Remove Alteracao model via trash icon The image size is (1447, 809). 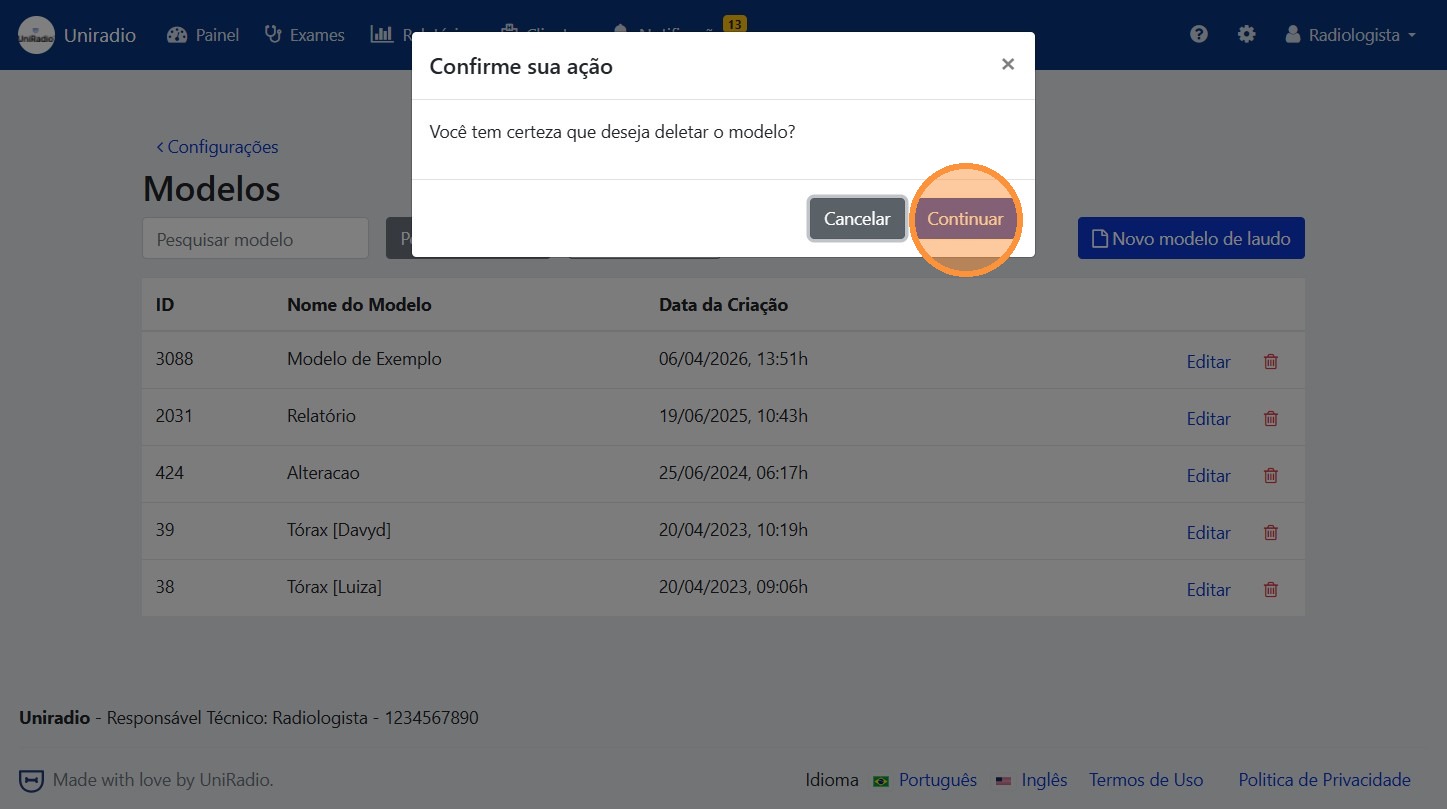point(1270,475)
